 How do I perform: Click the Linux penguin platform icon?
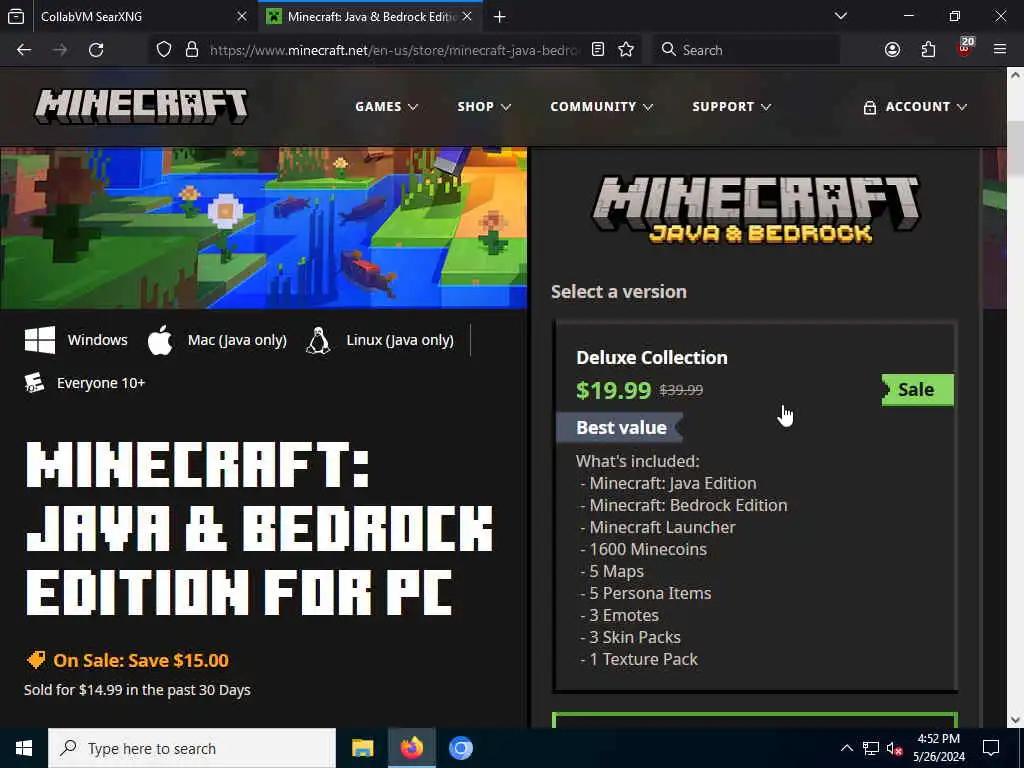[318, 340]
